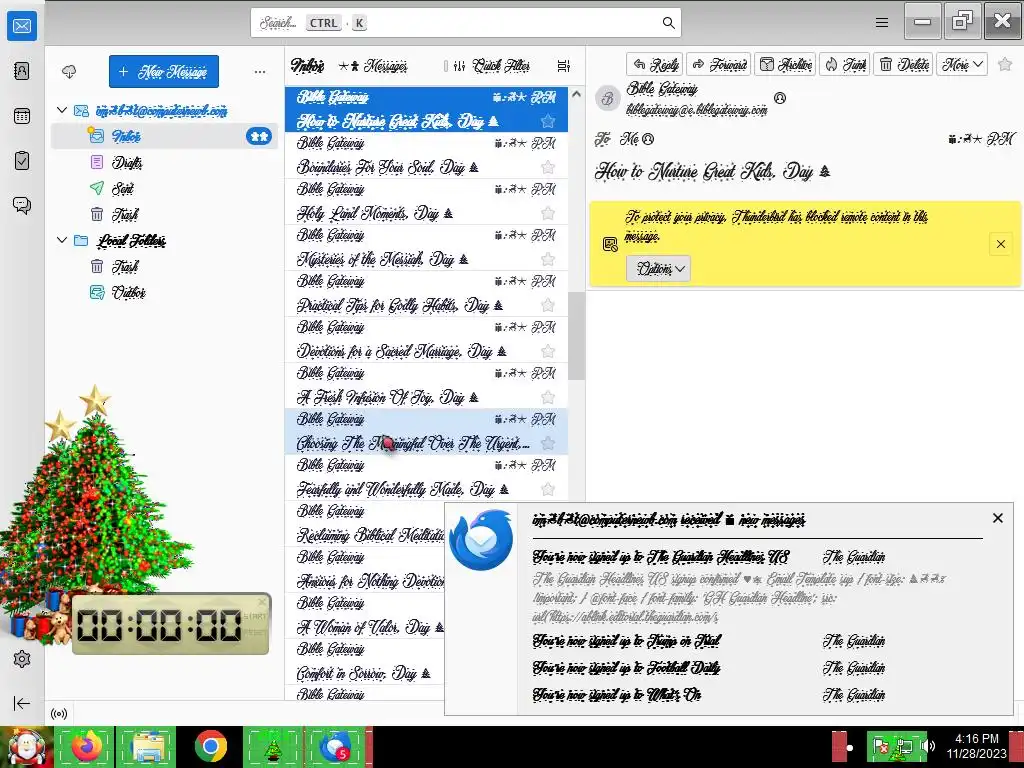Open Chrome from the taskbar
Screen dimensions: 1024x768
coord(210,747)
